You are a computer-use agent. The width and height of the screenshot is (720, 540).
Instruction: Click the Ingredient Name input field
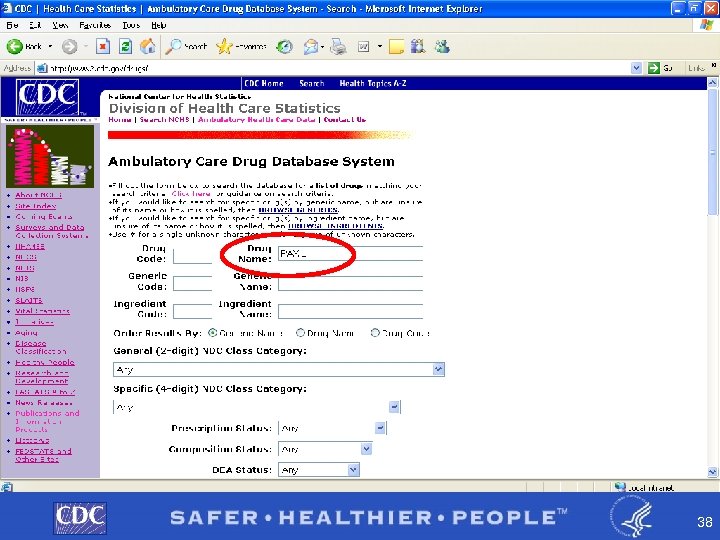point(350,311)
